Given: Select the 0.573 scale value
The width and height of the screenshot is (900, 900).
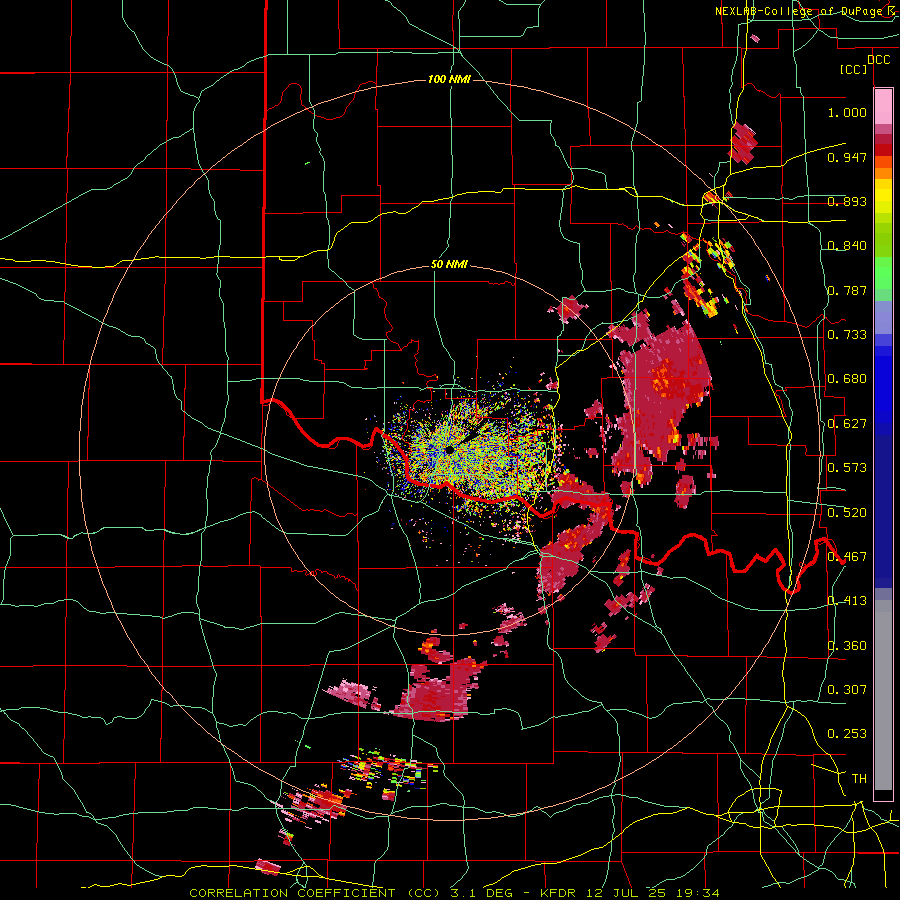Looking at the screenshot, I should 847,468.
